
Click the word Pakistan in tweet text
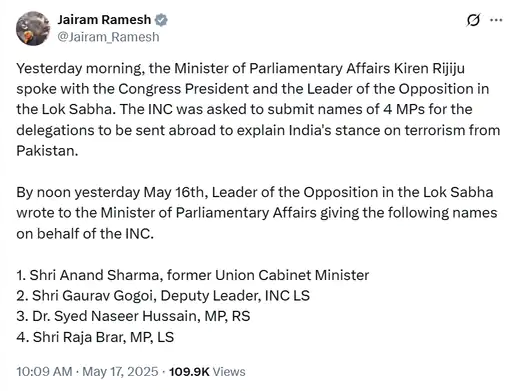[45, 151]
